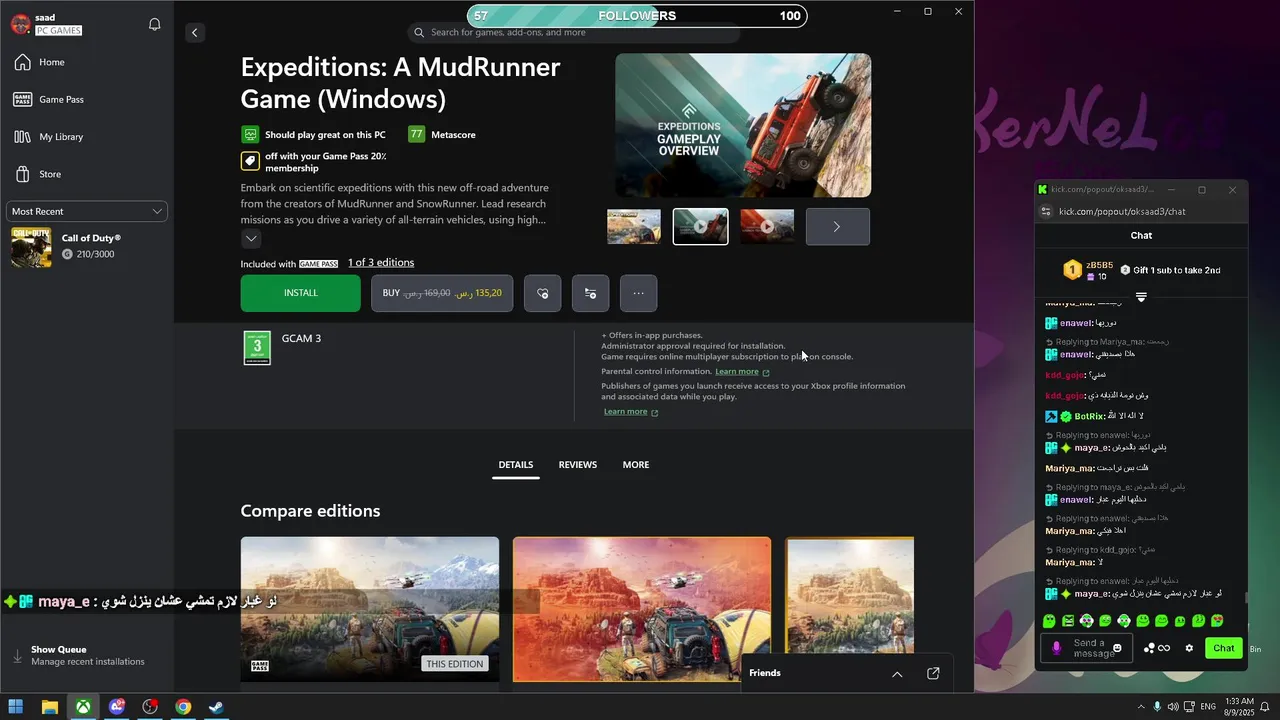Select the third video thumbnail
The image size is (1280, 720).
click(x=767, y=226)
